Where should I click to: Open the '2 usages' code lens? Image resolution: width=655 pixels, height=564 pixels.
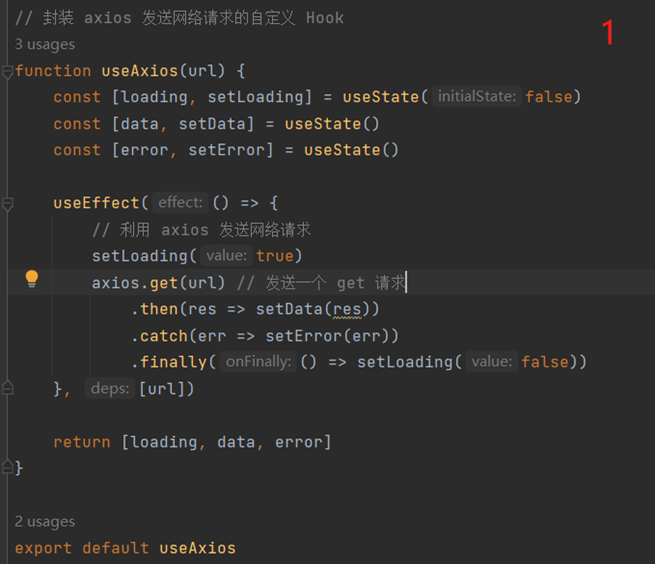(x=45, y=521)
